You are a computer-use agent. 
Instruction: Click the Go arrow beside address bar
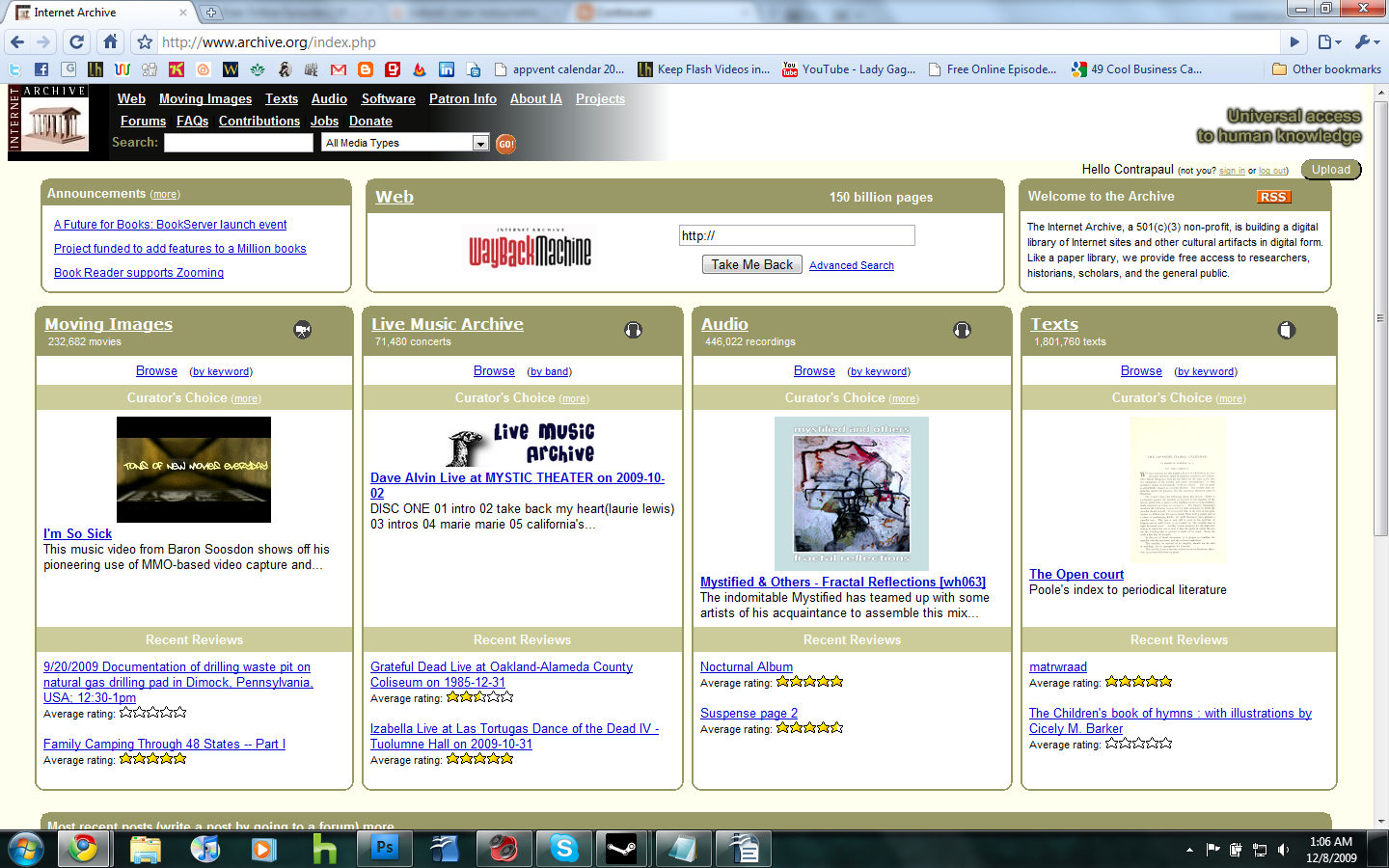pyautogui.click(x=1295, y=42)
